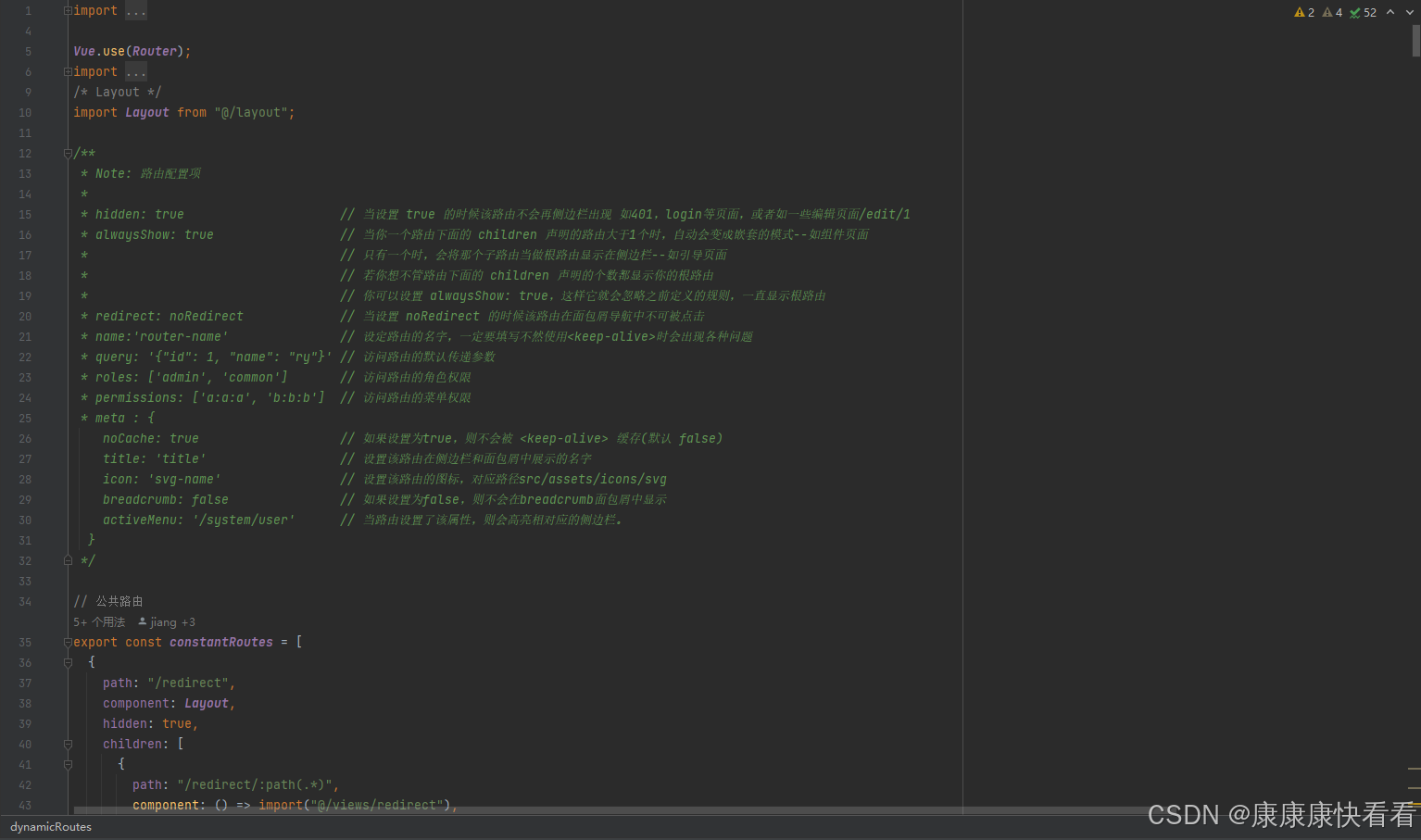Click the yellow warnings indicator showing 2
Screen dimensions: 1421x840
(x=1304, y=12)
